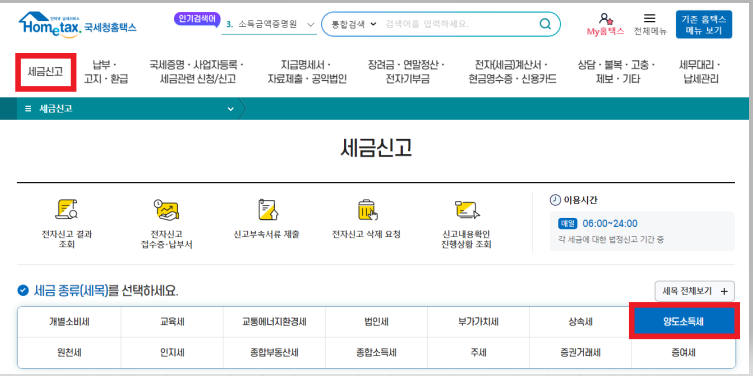Click the 06:00~24:00 usage time text
The height and width of the screenshot is (376, 753).
610,223
